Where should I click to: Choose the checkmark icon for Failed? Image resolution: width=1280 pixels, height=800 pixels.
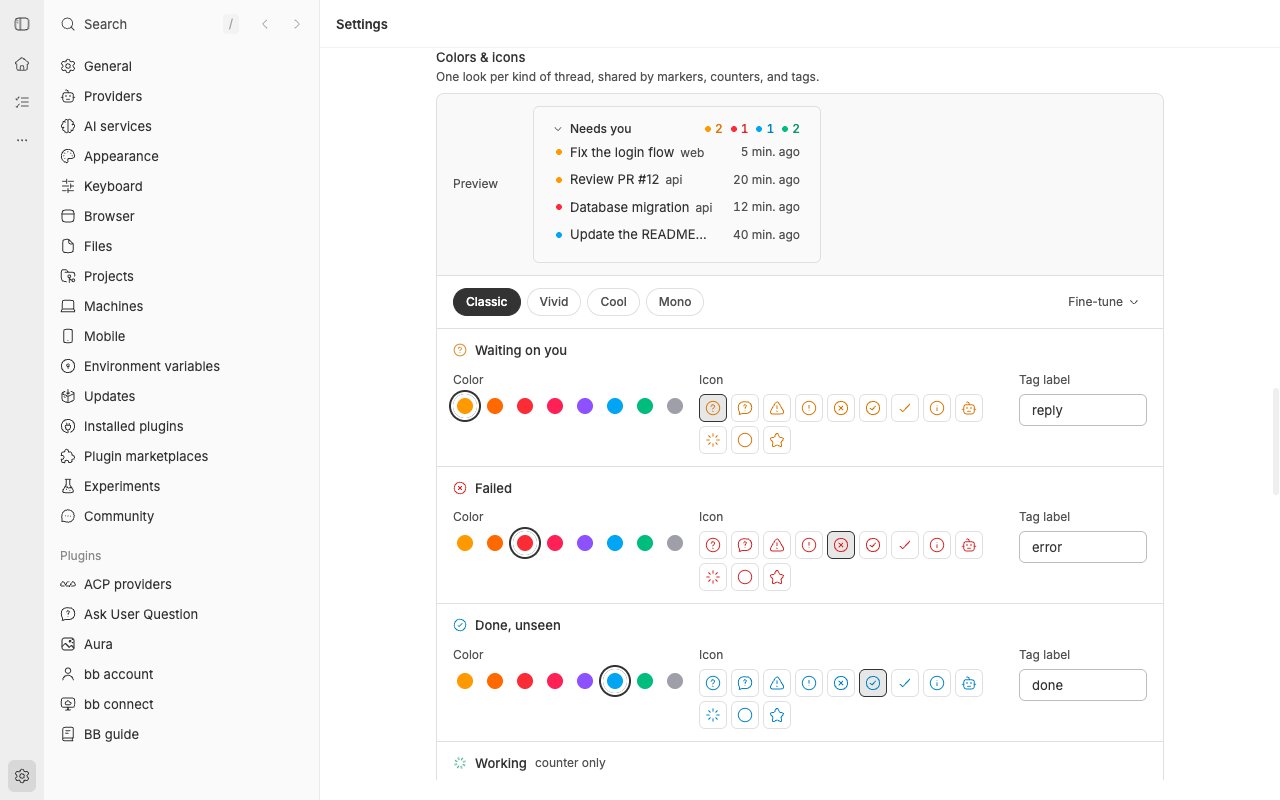[905, 545]
